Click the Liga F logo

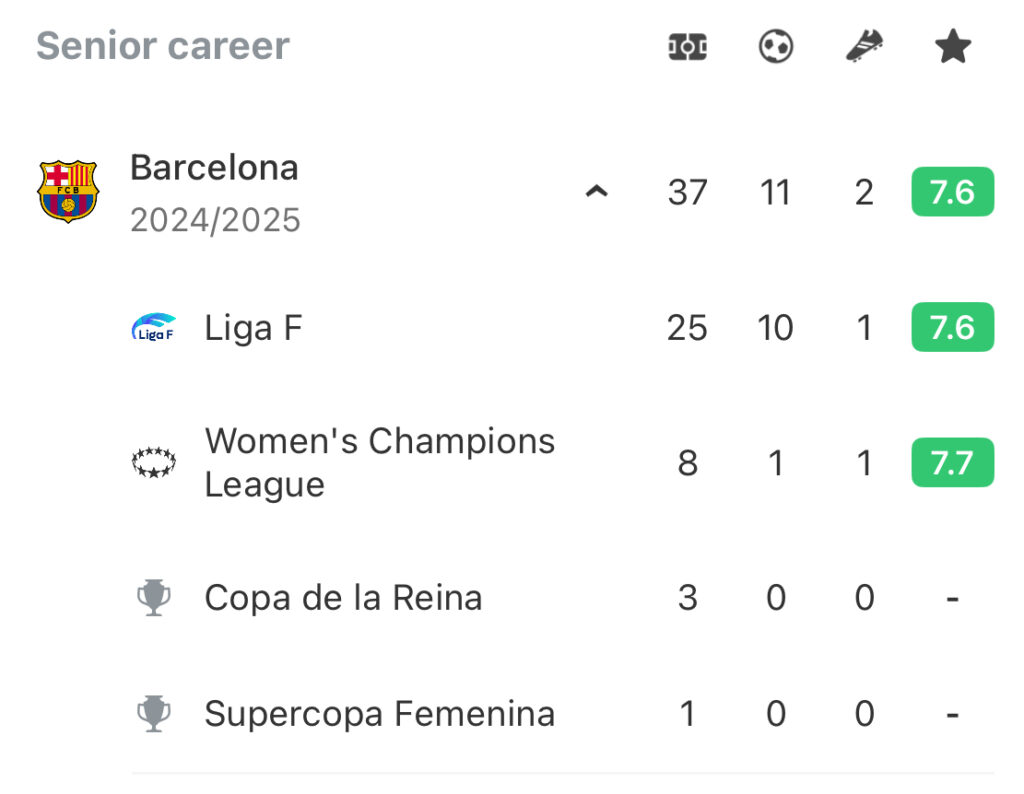(153, 327)
